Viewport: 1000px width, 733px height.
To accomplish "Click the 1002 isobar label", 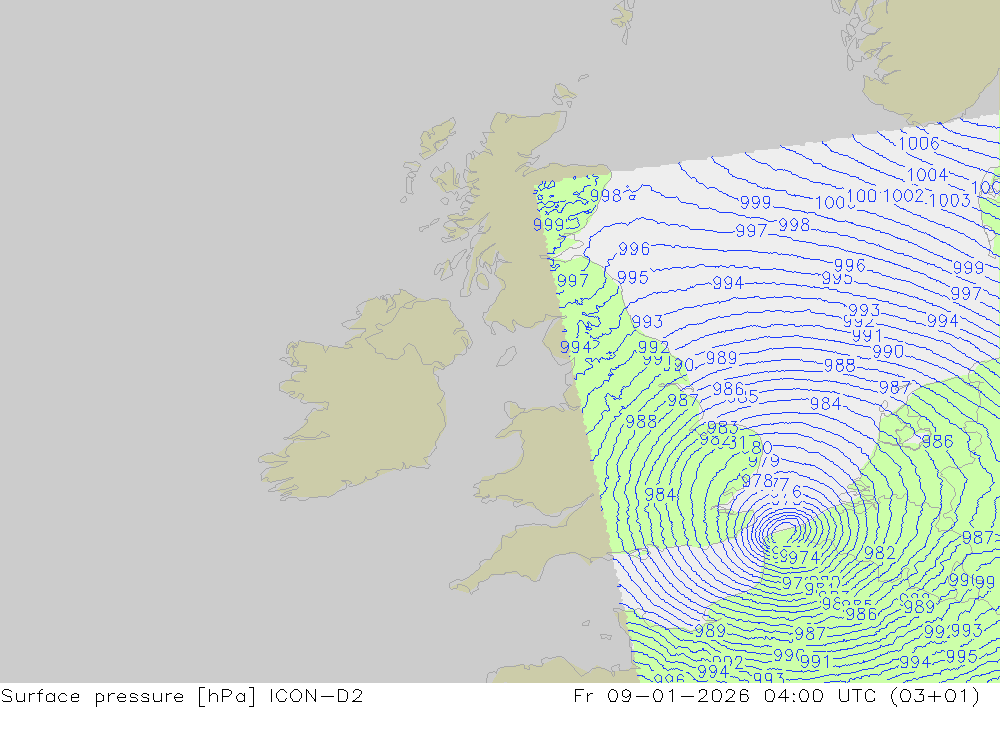I will (x=904, y=196).
